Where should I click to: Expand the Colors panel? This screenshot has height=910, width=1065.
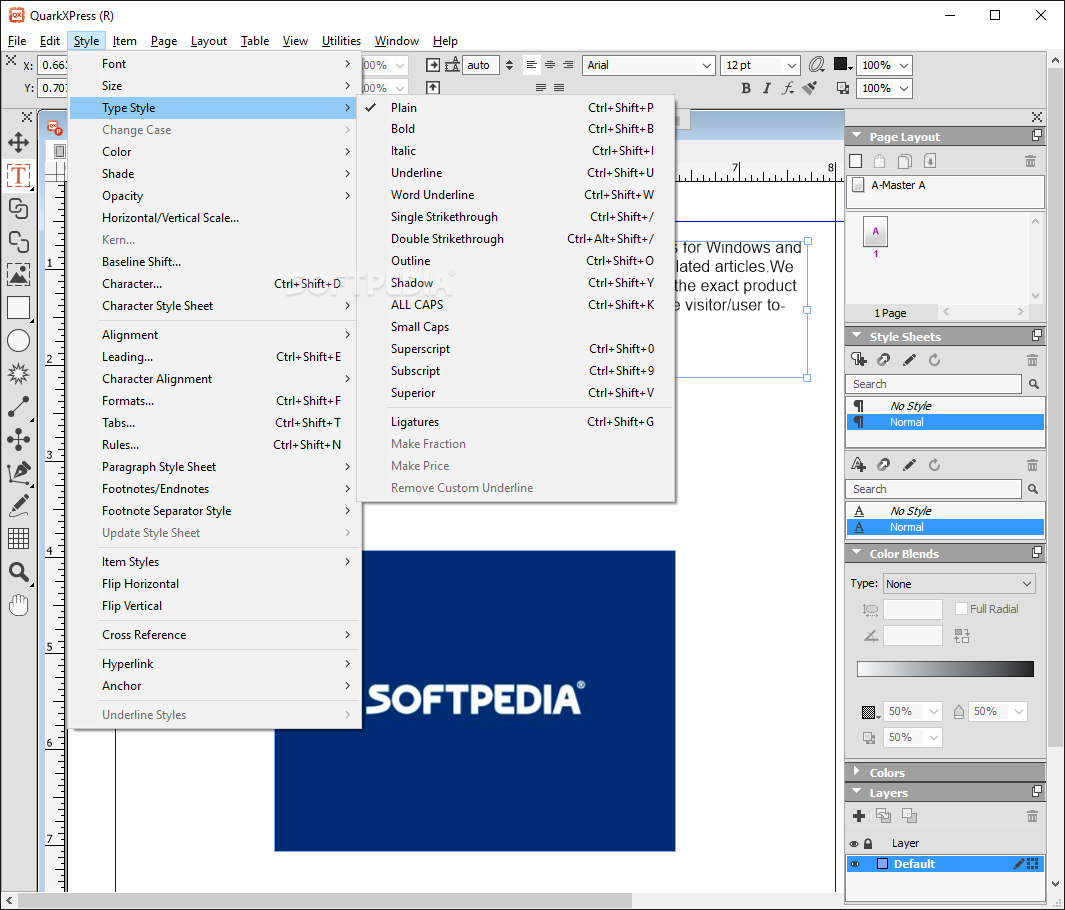point(856,772)
